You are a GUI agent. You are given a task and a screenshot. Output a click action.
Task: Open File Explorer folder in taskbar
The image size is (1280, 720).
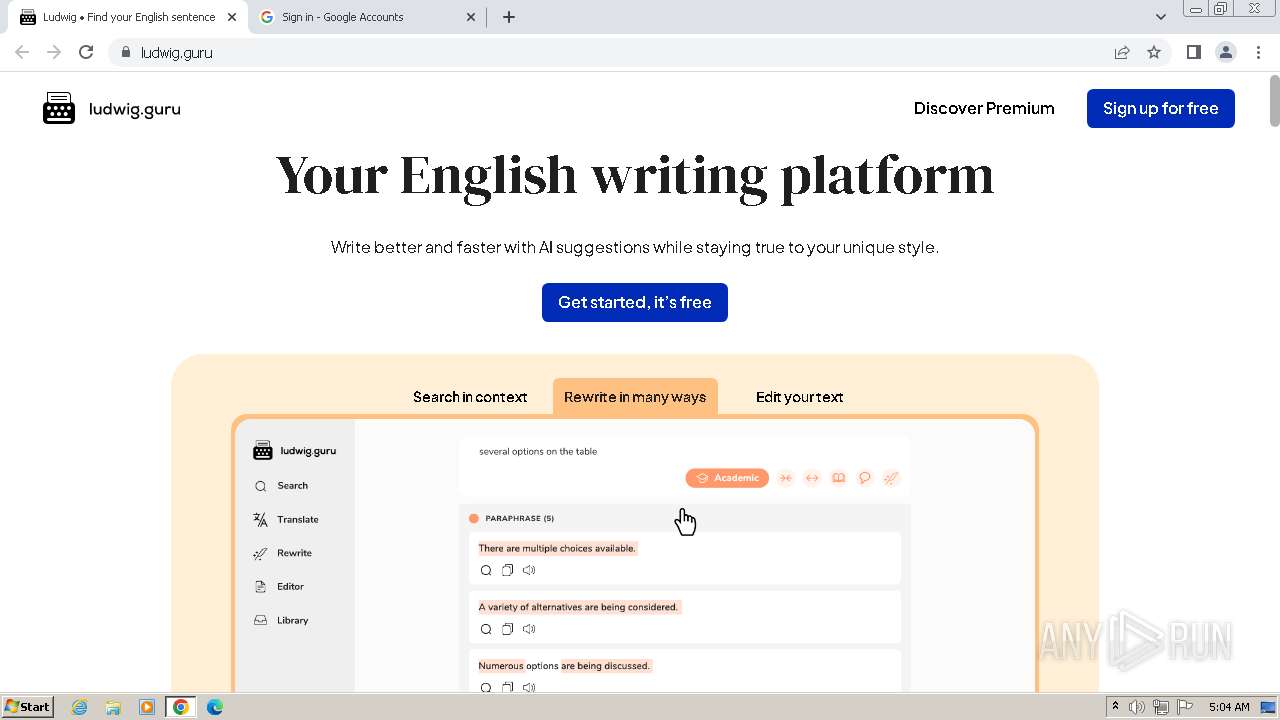tap(113, 707)
